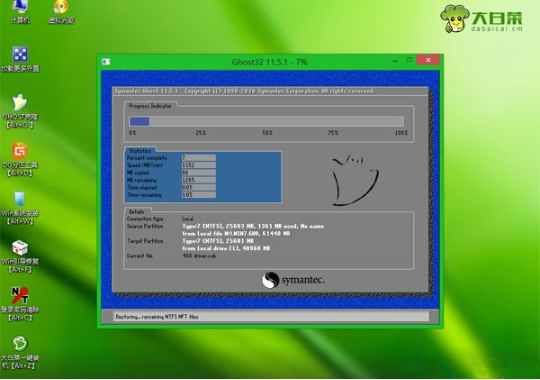Open the blue load-more-externals desktop icon
The image size is (540, 380).
(20, 59)
